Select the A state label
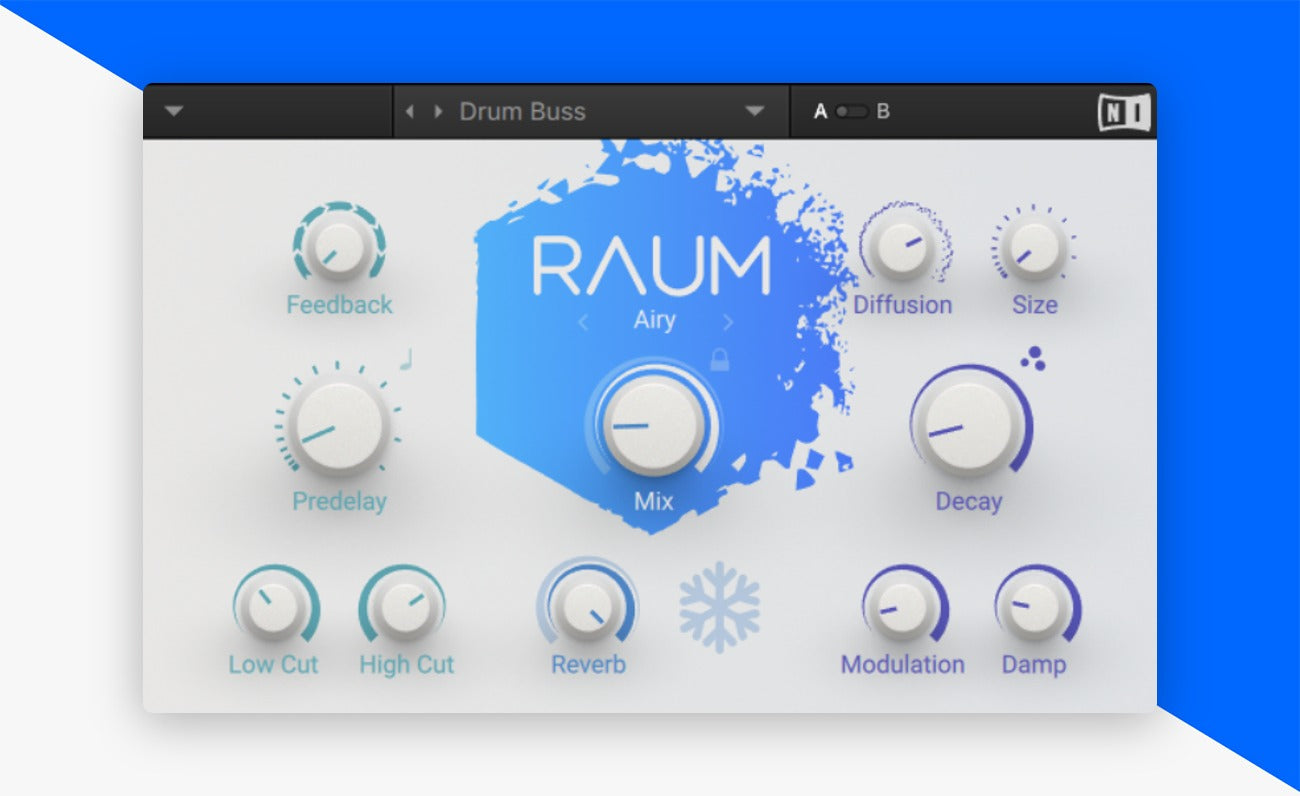Screen dimensions: 1300x796 [820, 111]
